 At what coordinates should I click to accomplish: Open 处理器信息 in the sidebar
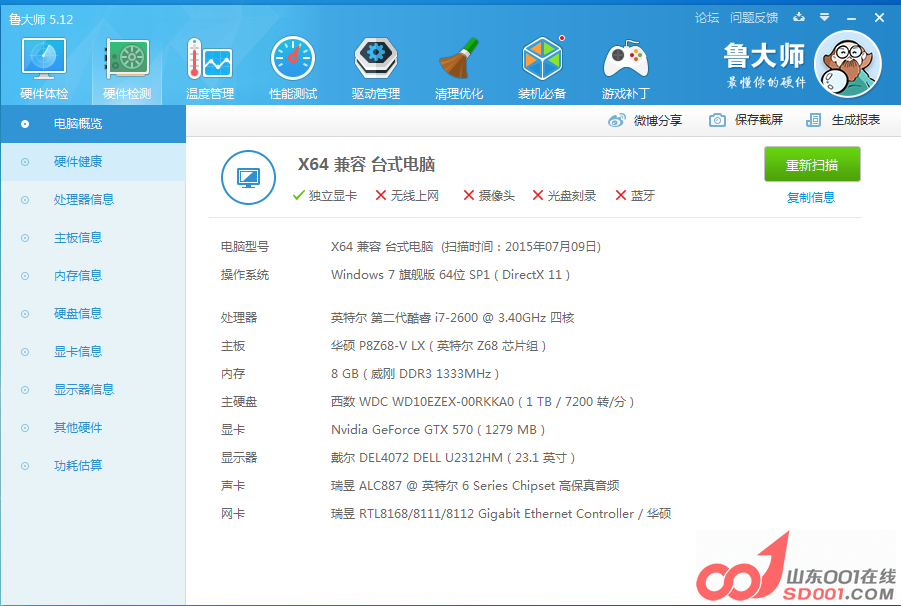pos(93,199)
